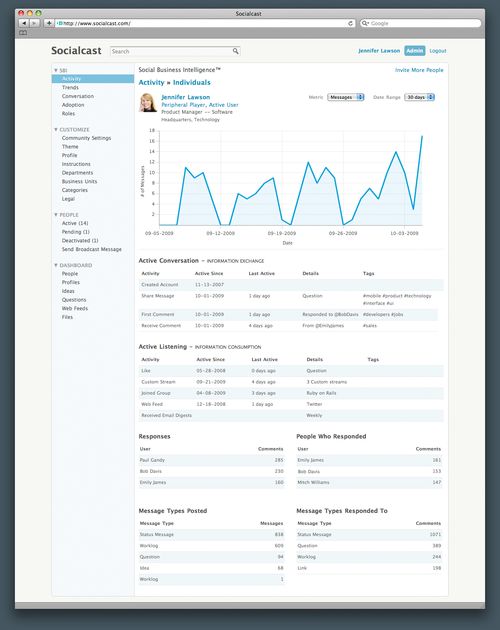Open the Date Range 30 days dropdown

point(419,97)
